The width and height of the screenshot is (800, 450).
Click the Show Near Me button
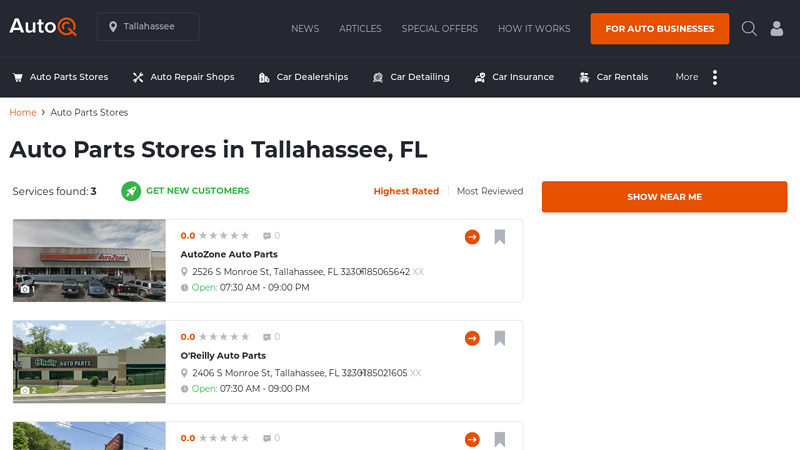tap(664, 197)
